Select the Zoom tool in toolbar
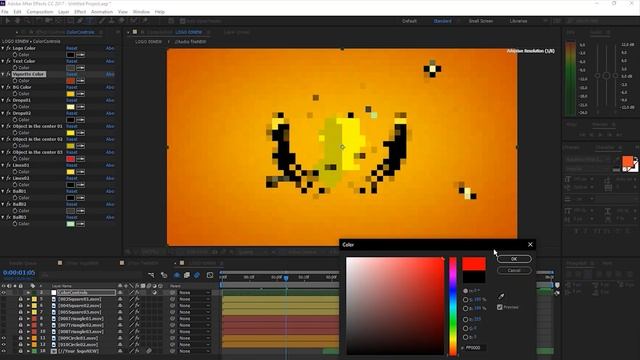Screen dimensions: 640x360 click(x=27, y=21)
